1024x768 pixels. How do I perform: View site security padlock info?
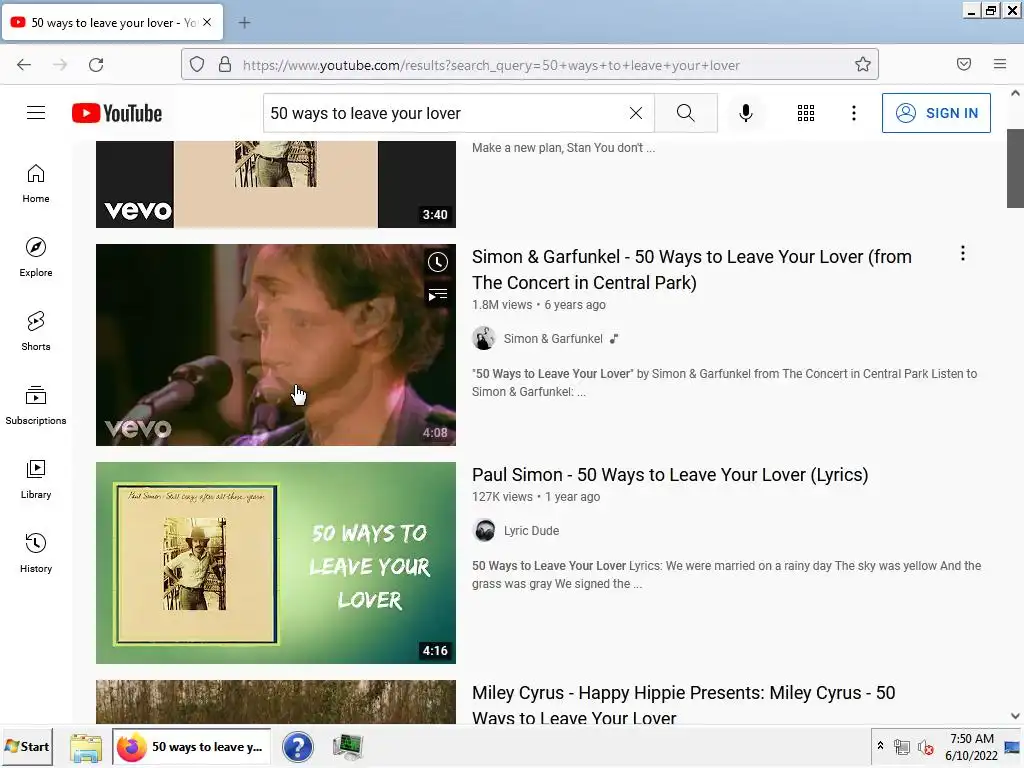tap(225, 65)
